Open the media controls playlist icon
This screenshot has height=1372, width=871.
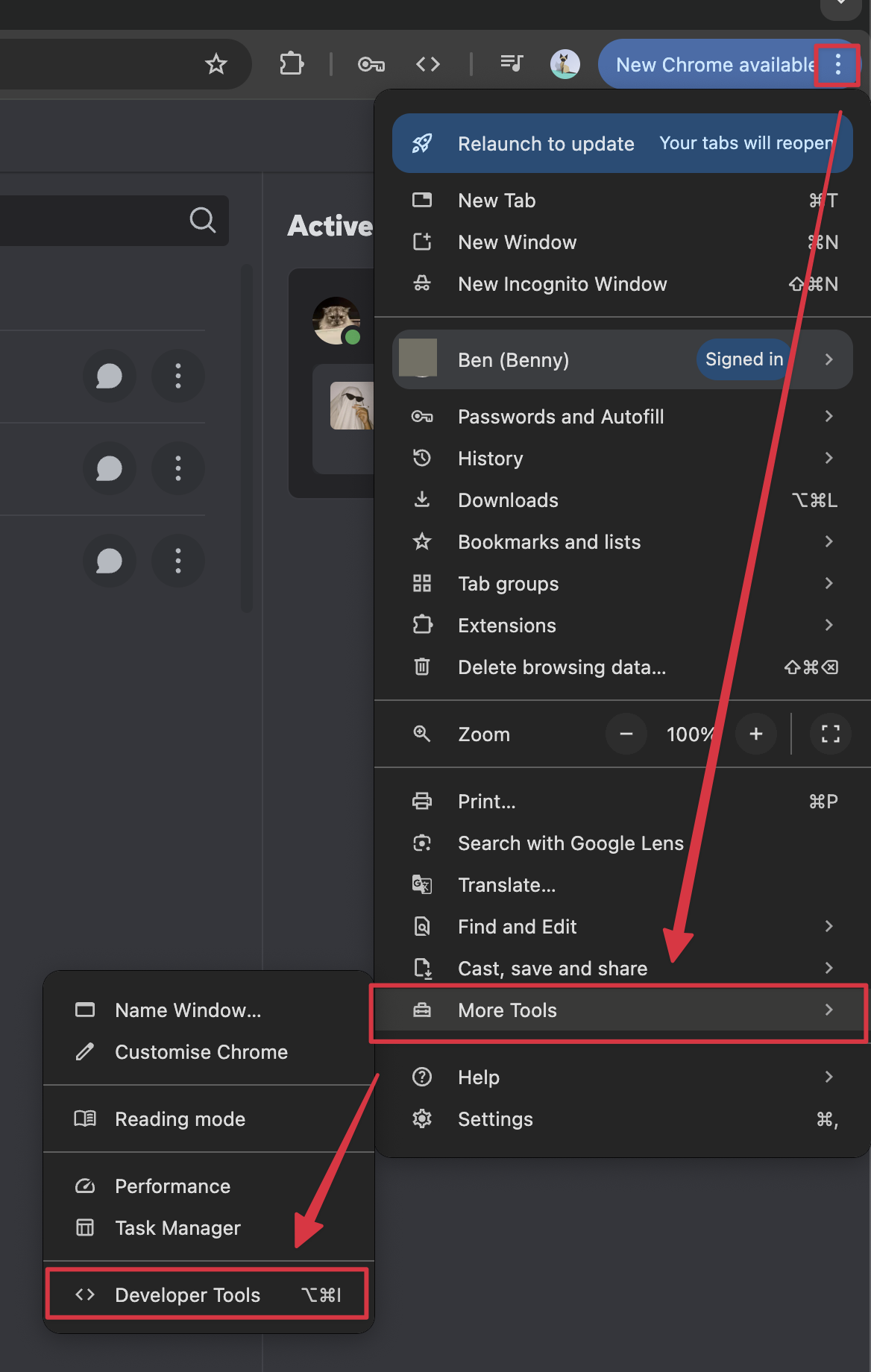coord(512,63)
